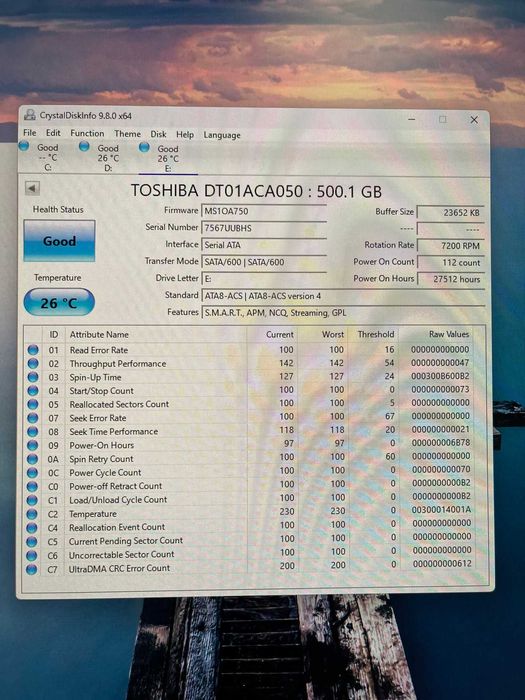Screen dimensions: 525x700
Task: Click the Read Error Rate attribute name
Action: tap(99, 350)
